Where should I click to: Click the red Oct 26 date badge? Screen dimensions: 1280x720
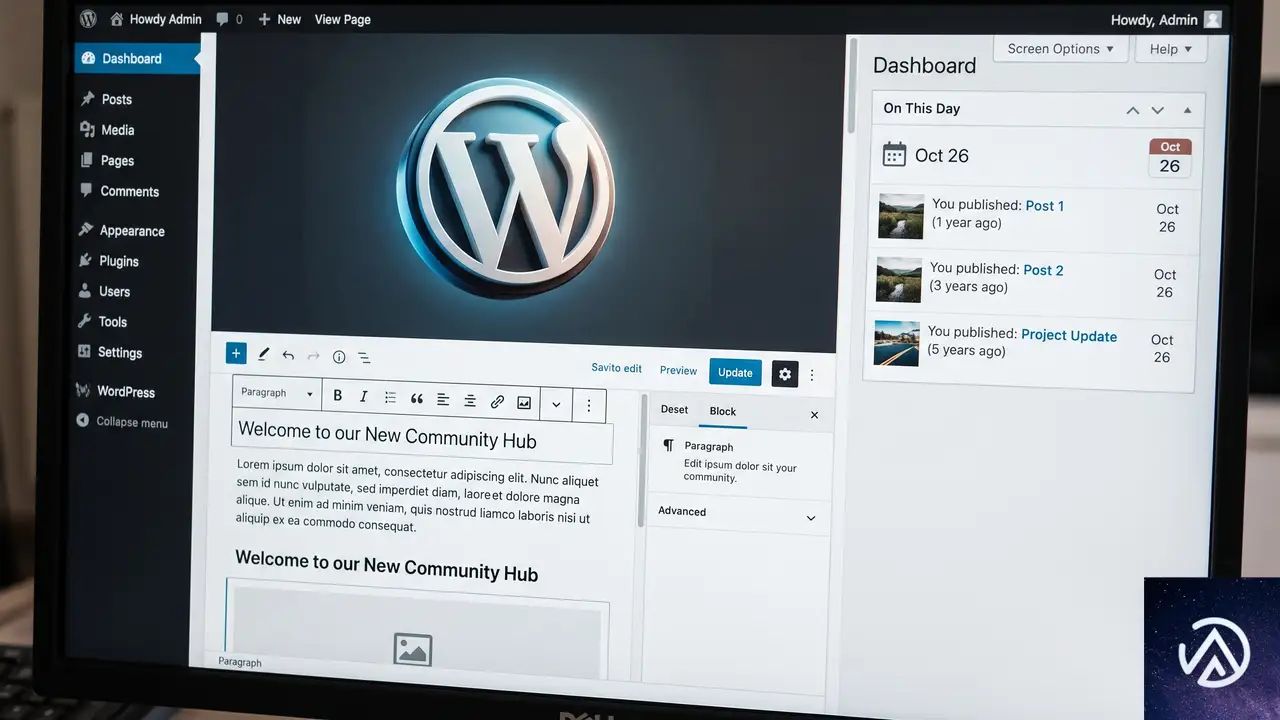[1170, 158]
